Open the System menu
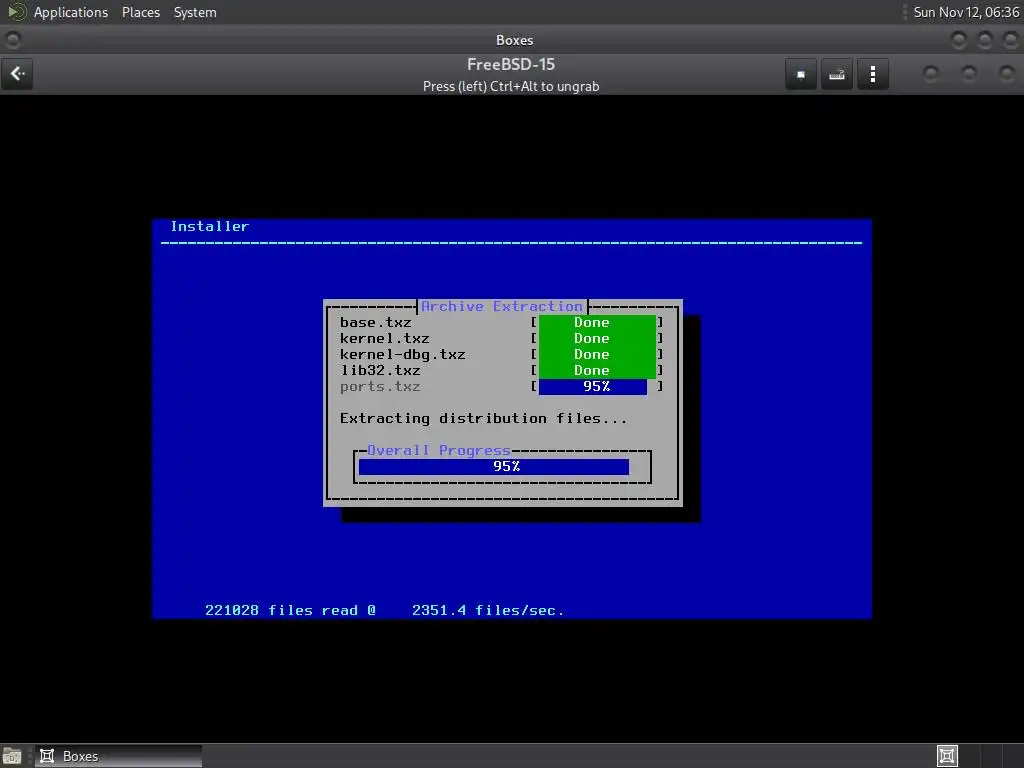 [x=195, y=12]
